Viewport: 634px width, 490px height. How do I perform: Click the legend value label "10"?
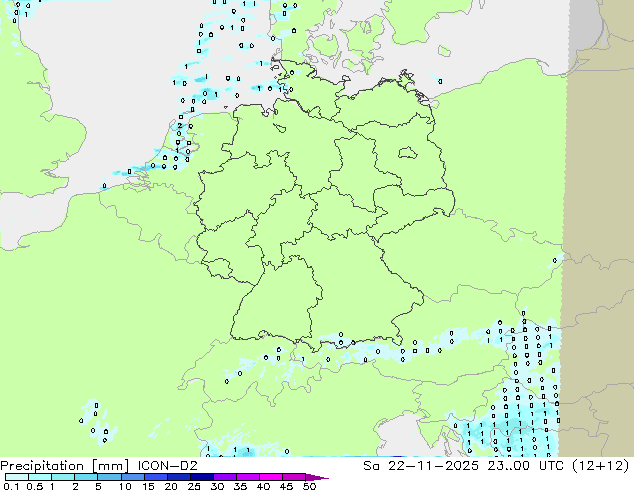coord(125,486)
